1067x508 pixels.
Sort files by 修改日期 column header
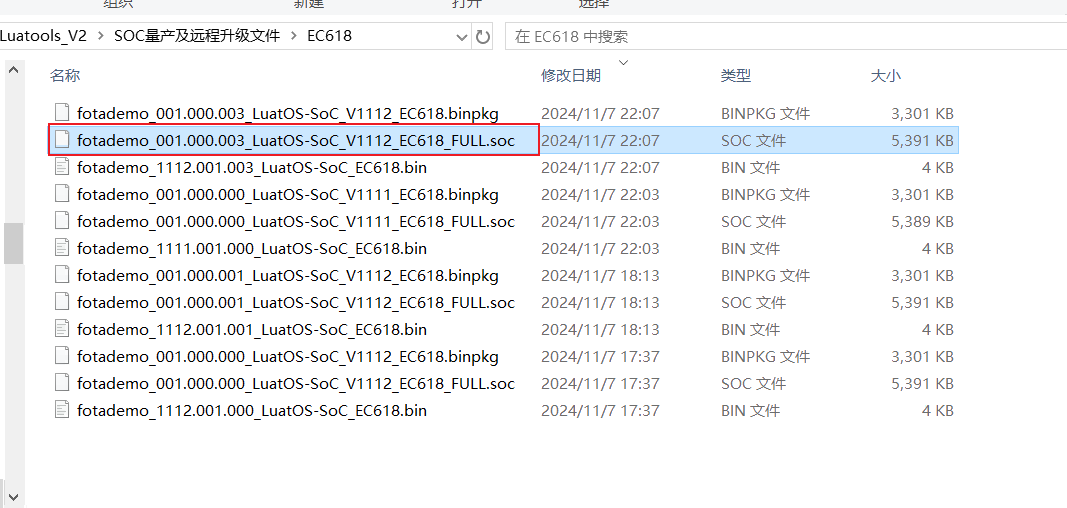[x=571, y=75]
